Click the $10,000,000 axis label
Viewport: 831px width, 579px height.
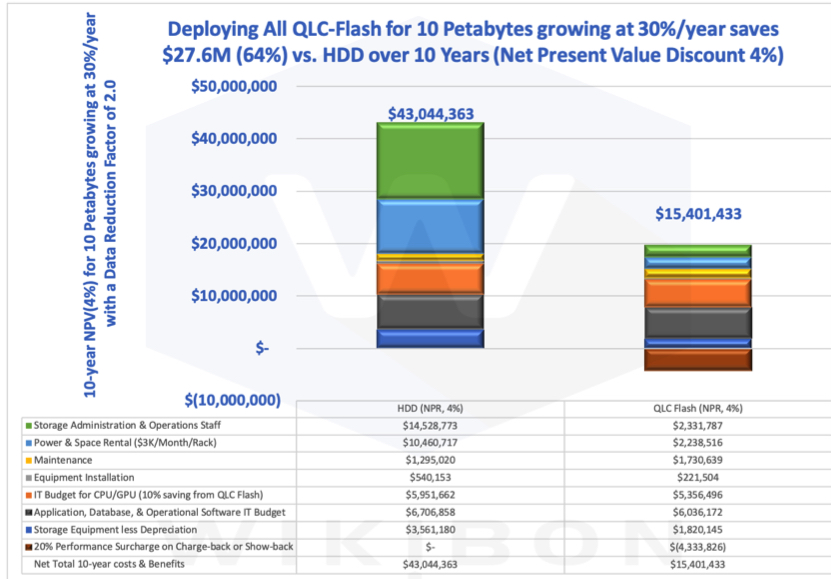[x=234, y=296]
